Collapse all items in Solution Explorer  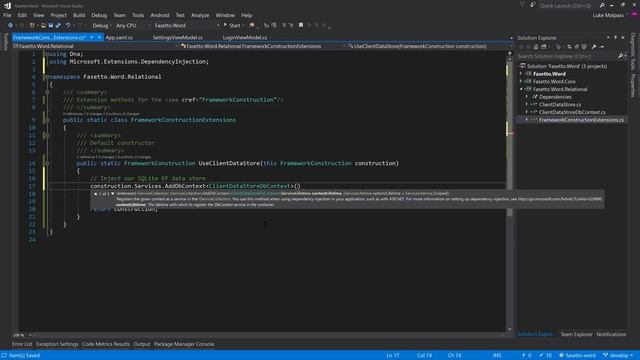pyautogui.click(x=577, y=47)
